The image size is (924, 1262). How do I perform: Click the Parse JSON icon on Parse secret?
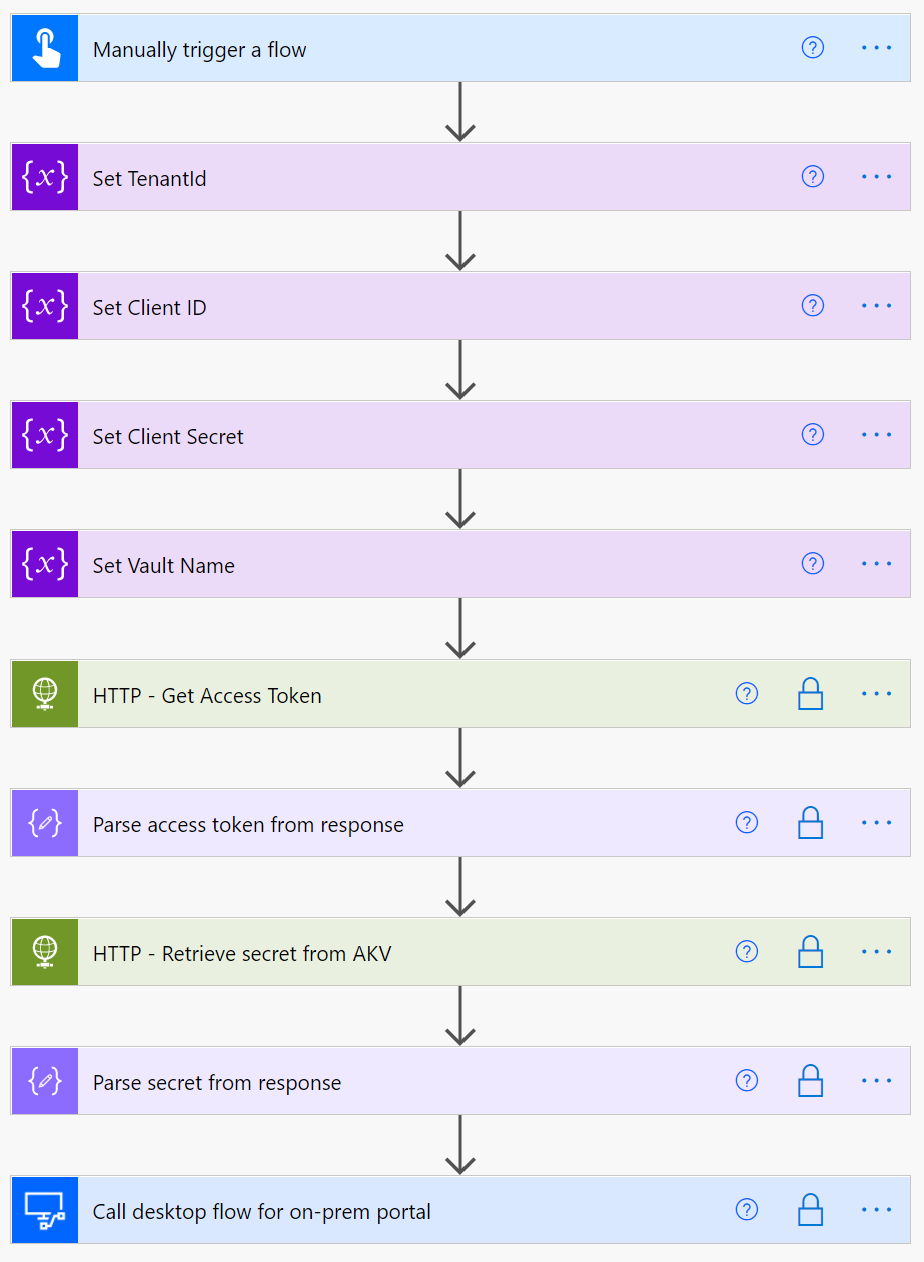(x=44, y=1080)
